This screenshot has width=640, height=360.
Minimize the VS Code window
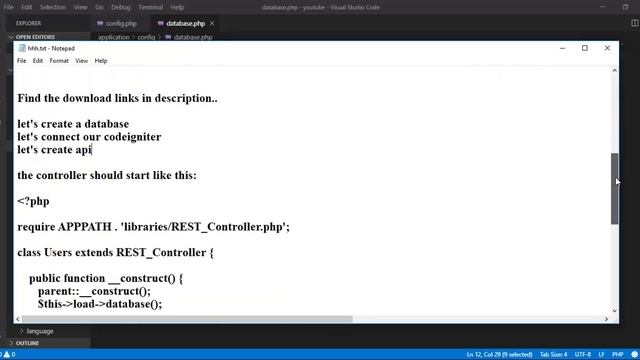(x=602, y=7)
